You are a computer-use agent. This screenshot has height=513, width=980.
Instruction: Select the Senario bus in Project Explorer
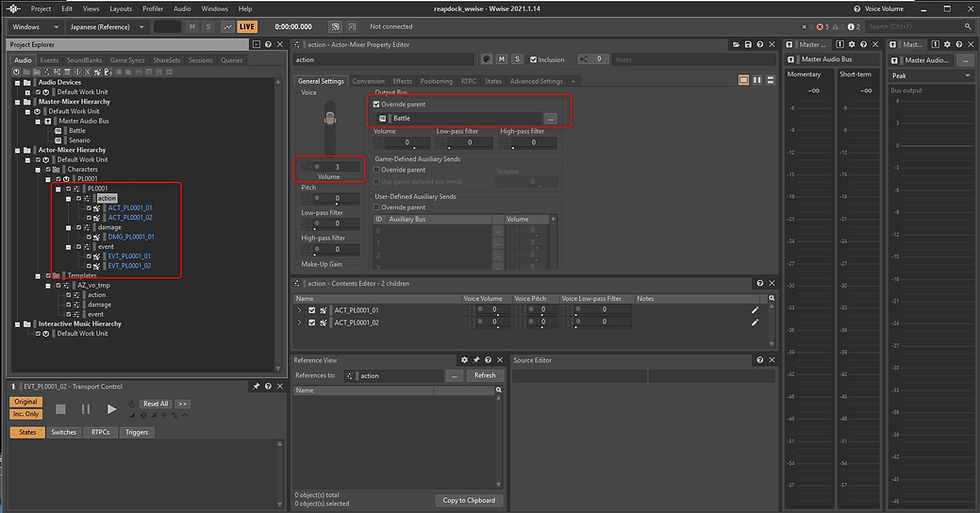click(79, 141)
